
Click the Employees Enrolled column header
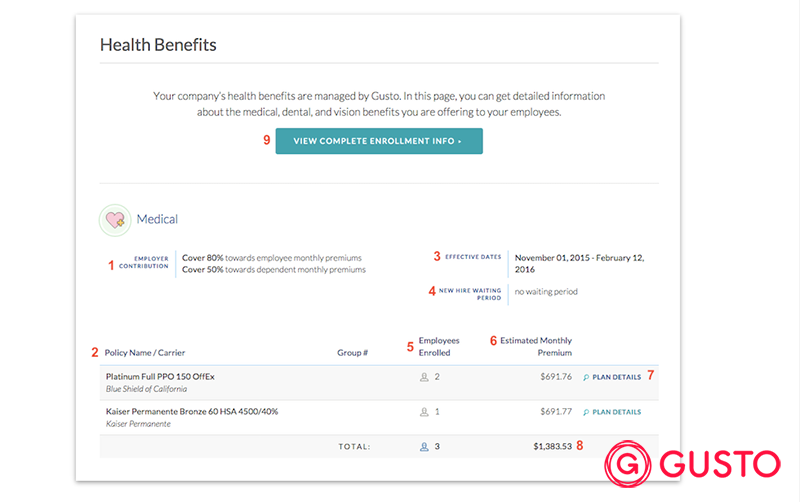438,346
